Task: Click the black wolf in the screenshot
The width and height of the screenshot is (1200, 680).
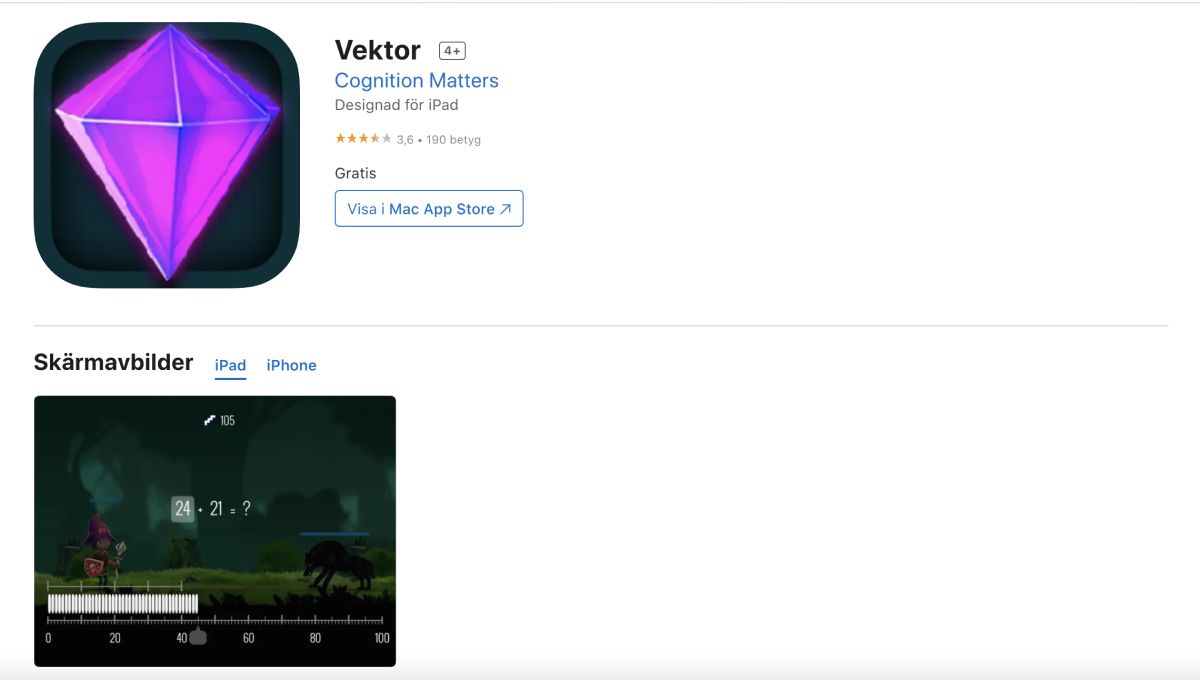Action: point(338,565)
